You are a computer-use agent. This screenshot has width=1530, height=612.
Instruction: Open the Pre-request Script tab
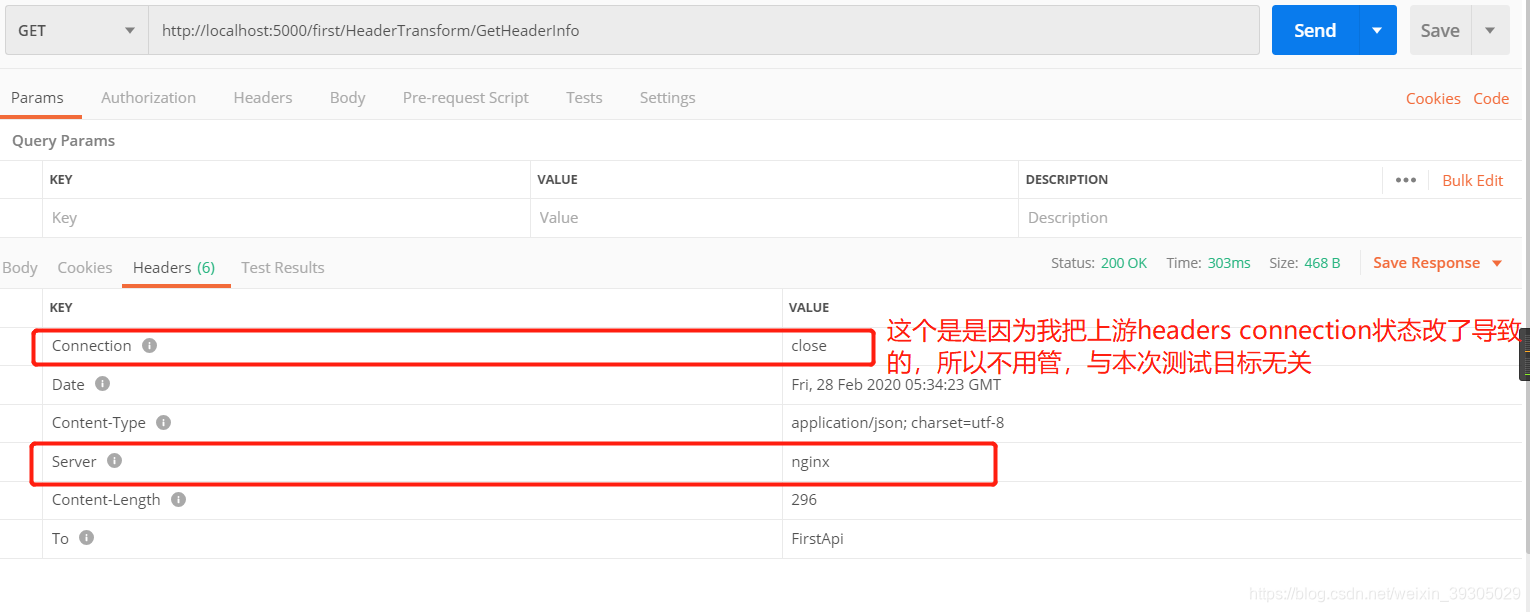(466, 97)
